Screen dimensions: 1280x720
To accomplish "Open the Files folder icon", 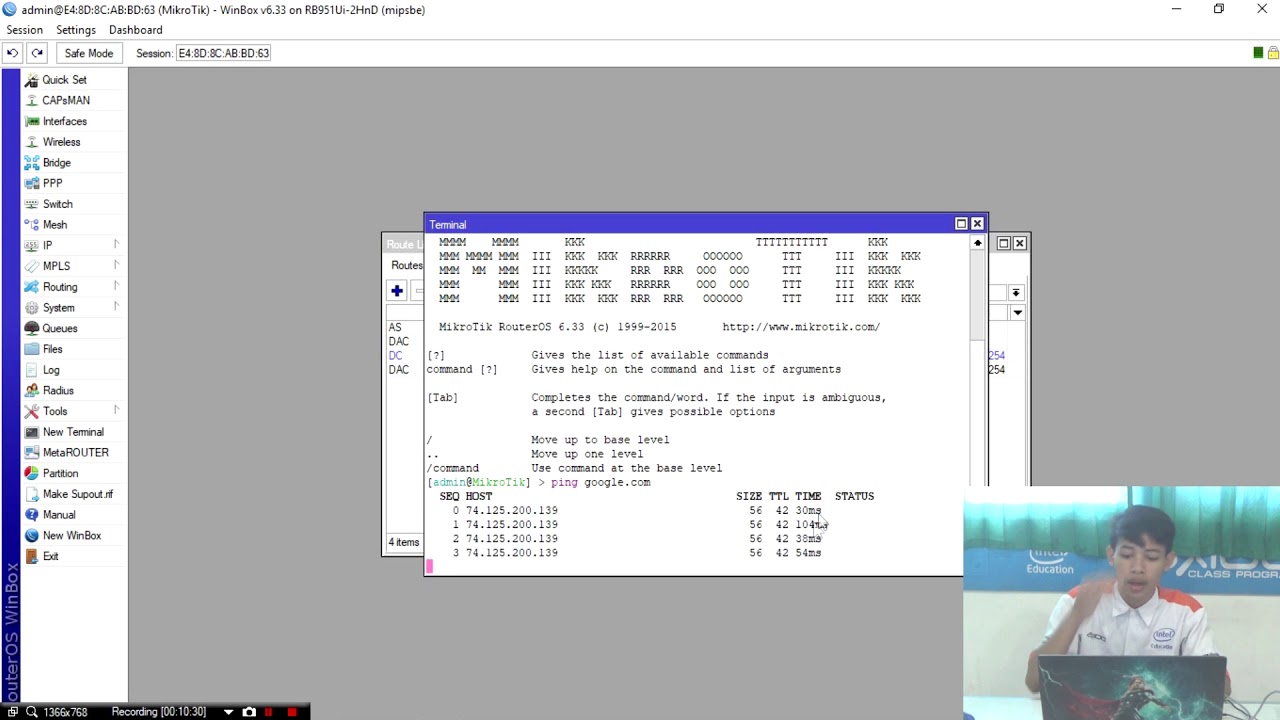I will 31,349.
